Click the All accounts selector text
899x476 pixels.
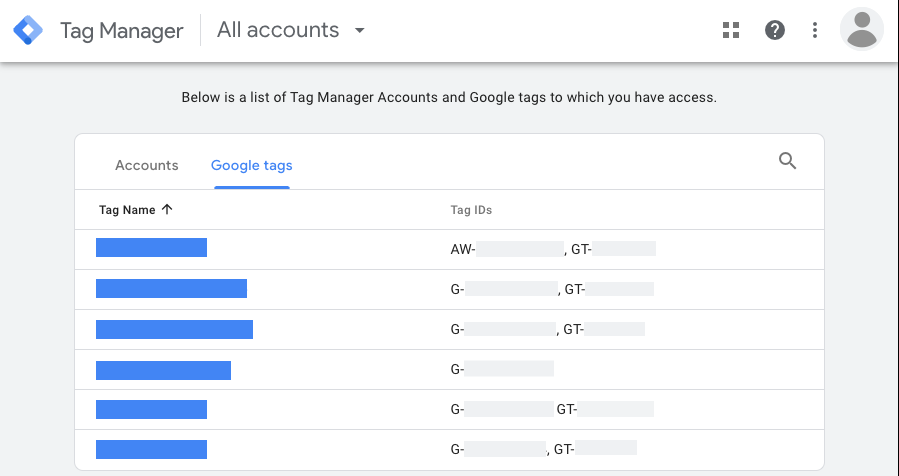[278, 30]
